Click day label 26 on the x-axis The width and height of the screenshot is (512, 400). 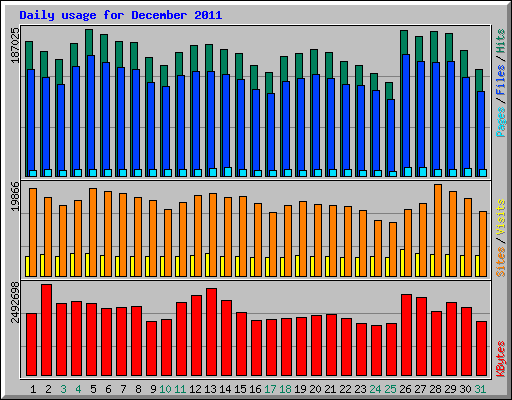coord(405,389)
